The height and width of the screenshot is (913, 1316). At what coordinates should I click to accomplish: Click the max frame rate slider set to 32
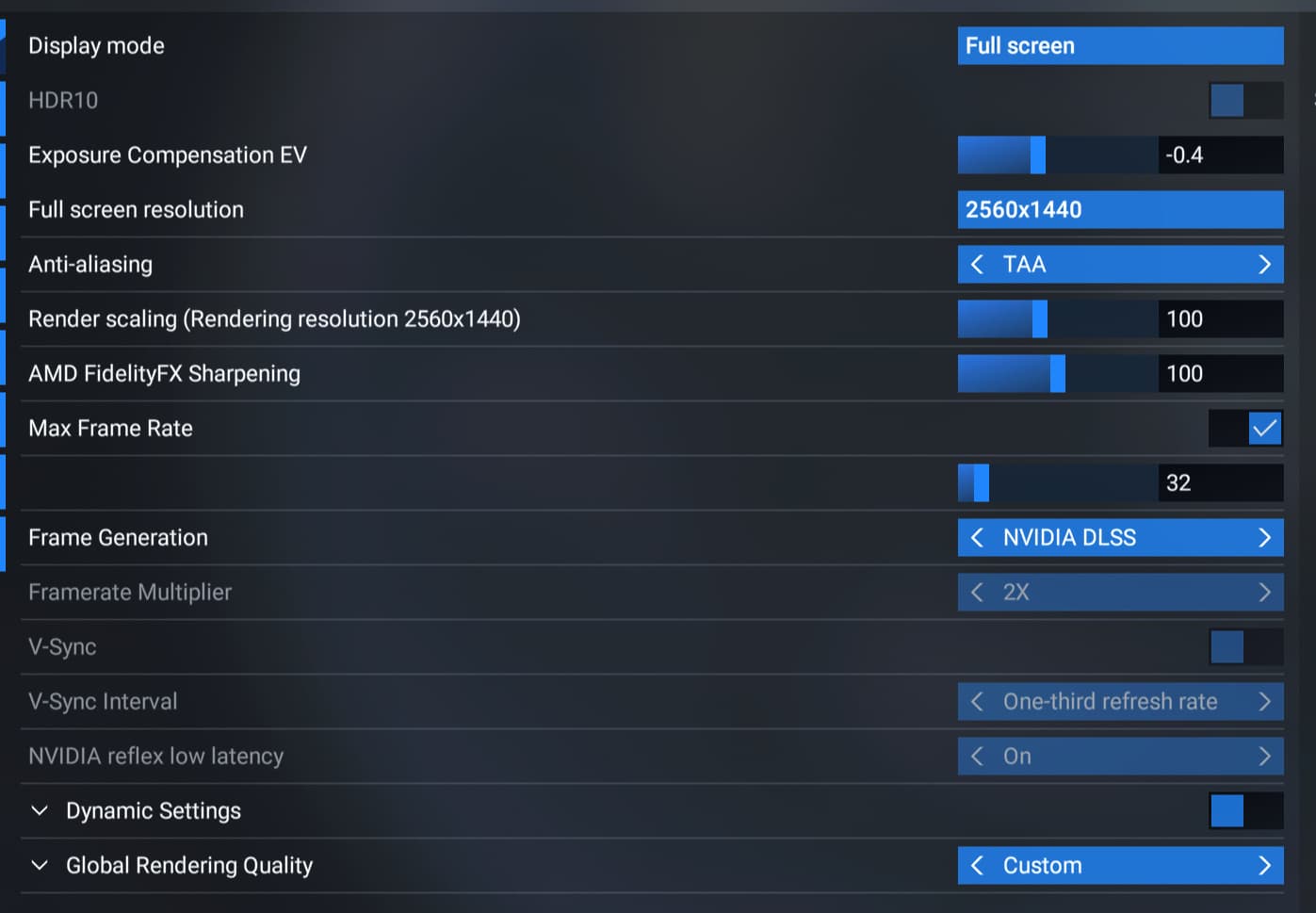click(x=1058, y=482)
